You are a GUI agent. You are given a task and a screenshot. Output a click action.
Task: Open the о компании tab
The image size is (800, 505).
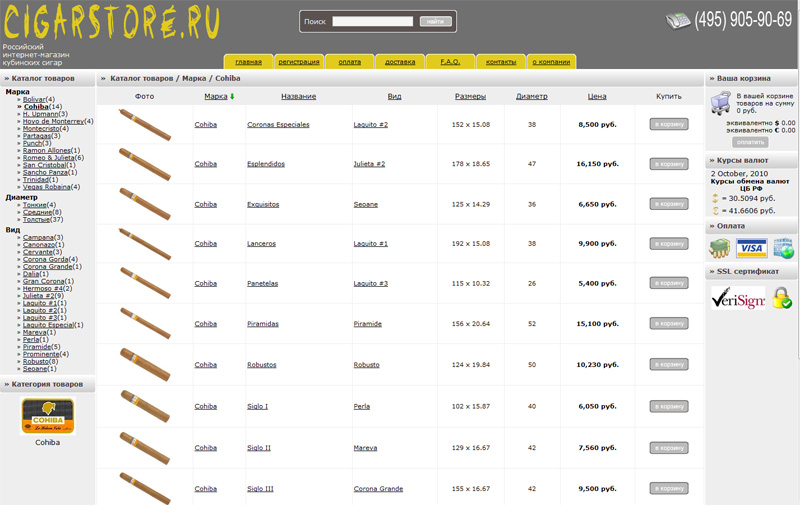coord(551,62)
